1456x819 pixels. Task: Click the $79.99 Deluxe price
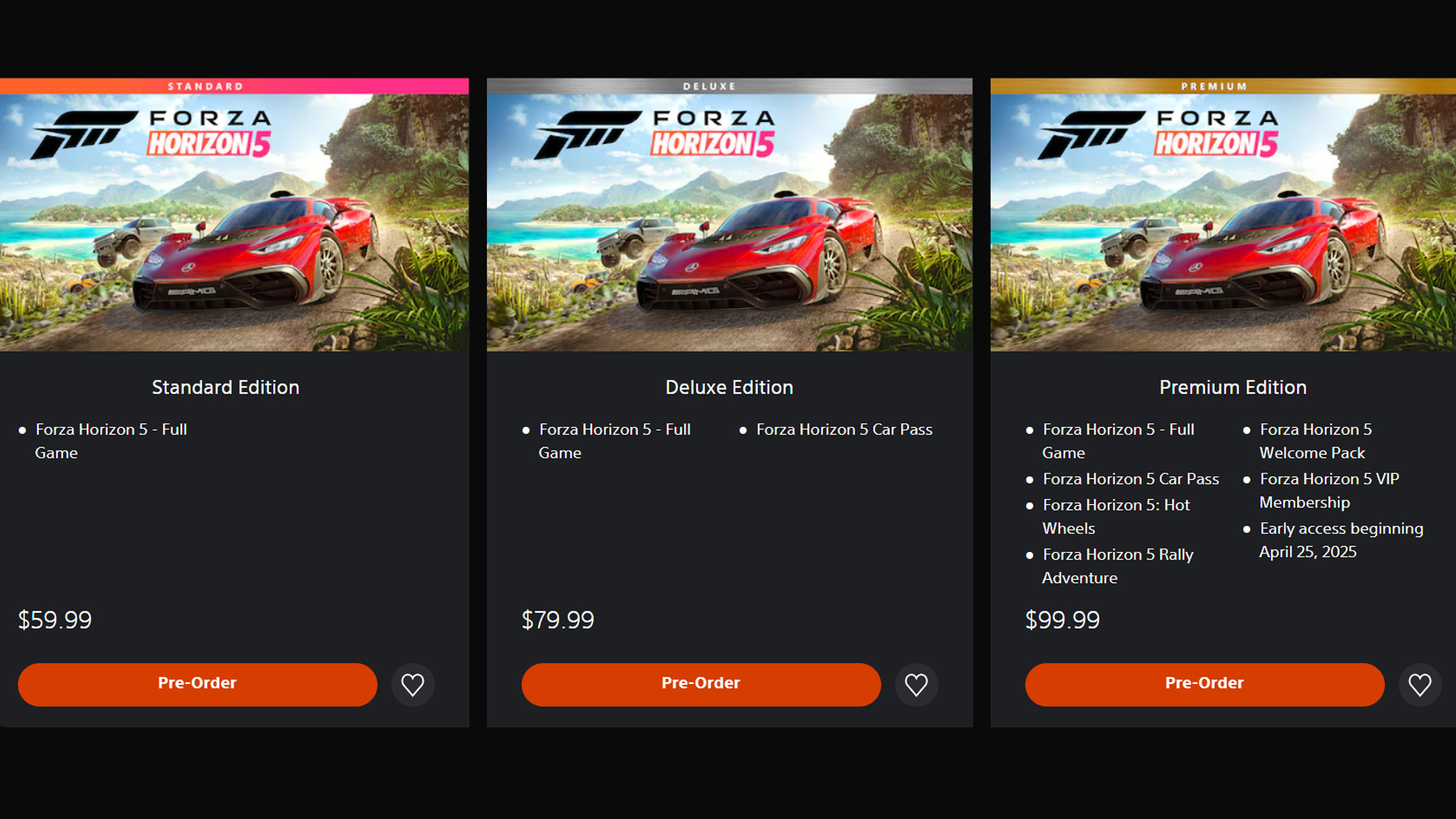pos(558,620)
